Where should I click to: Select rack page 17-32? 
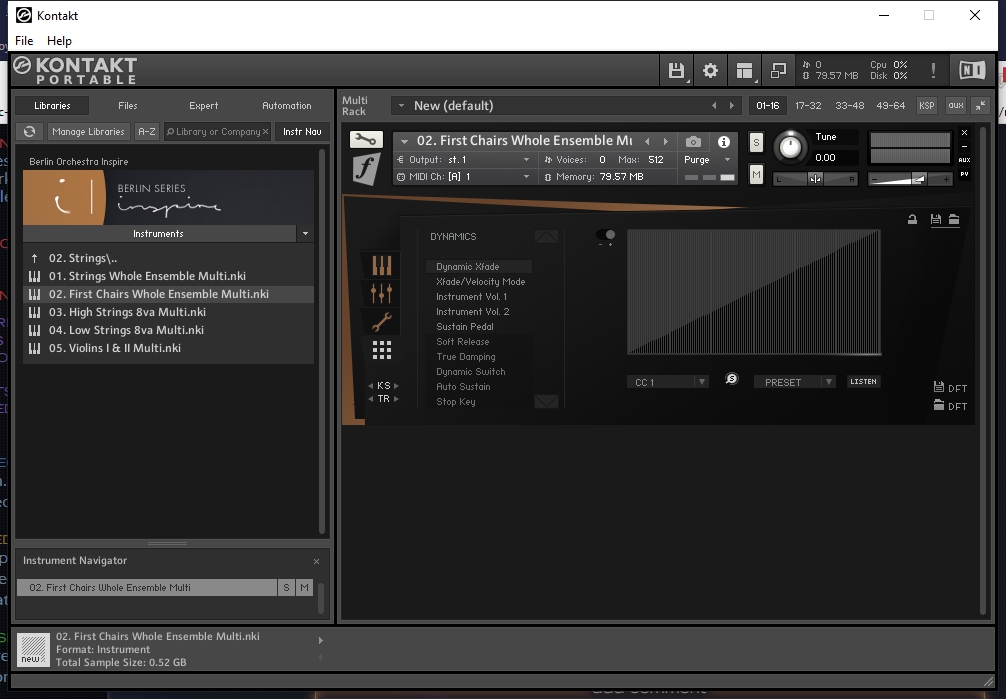point(808,106)
